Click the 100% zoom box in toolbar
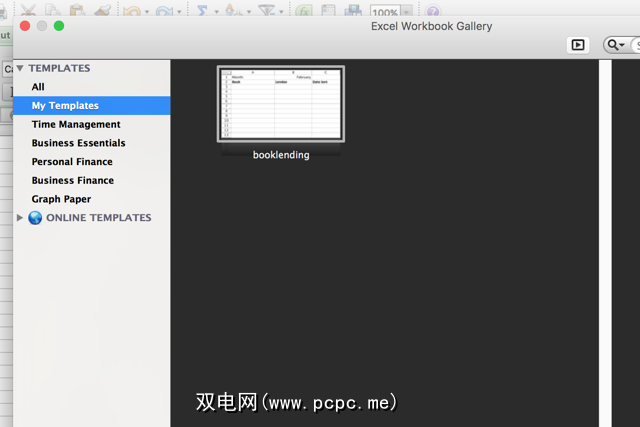The width and height of the screenshot is (640, 427). pos(385,12)
